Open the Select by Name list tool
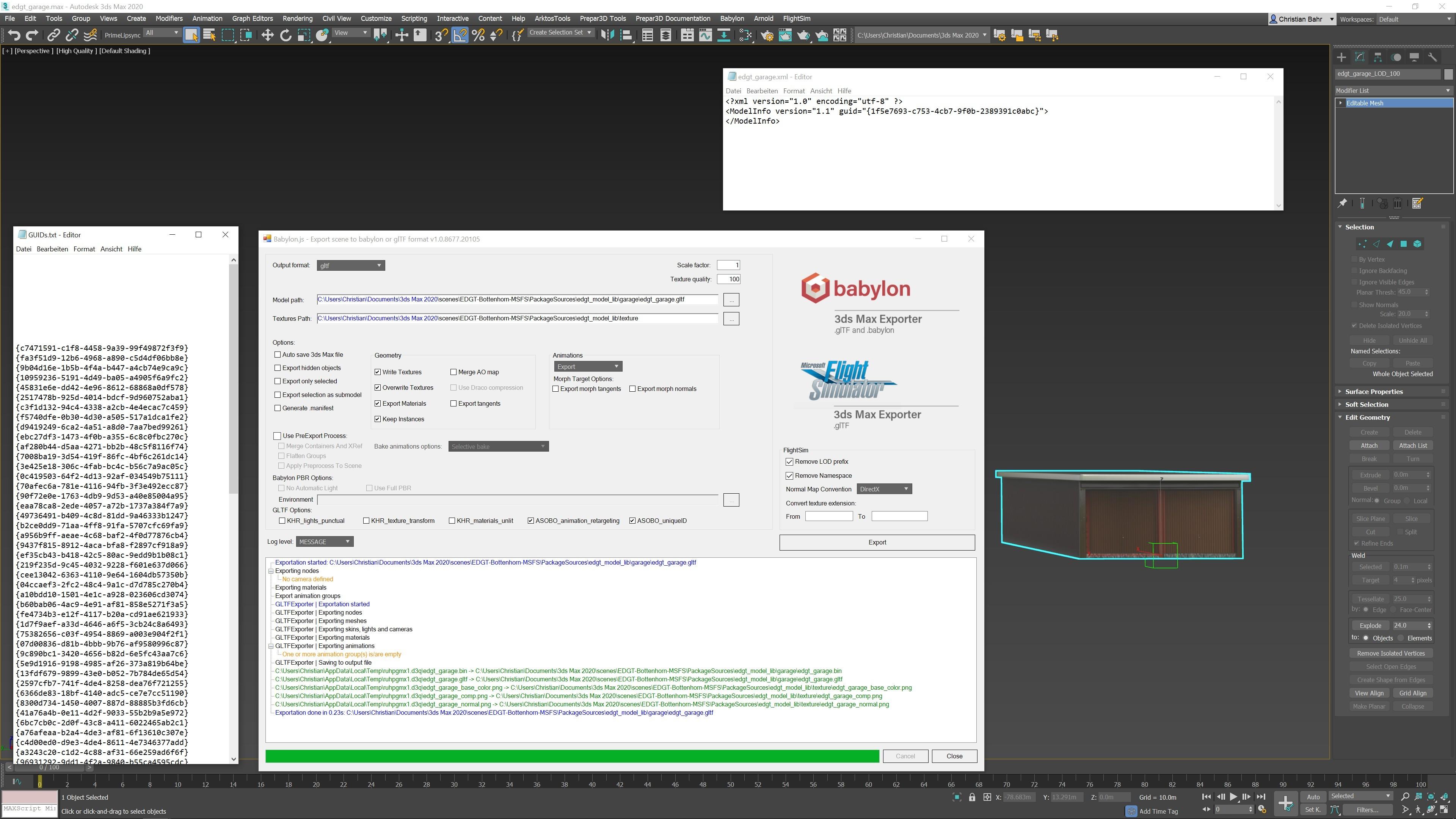The height and width of the screenshot is (819, 1456). click(x=210, y=35)
